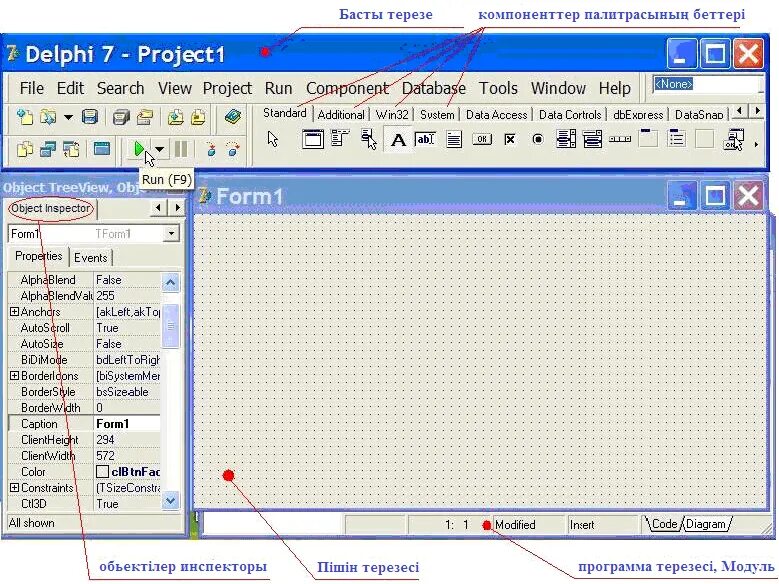This screenshot has width=779, height=584.
Task: Select the Button component (OK icon)
Action: pyautogui.click(x=482, y=139)
